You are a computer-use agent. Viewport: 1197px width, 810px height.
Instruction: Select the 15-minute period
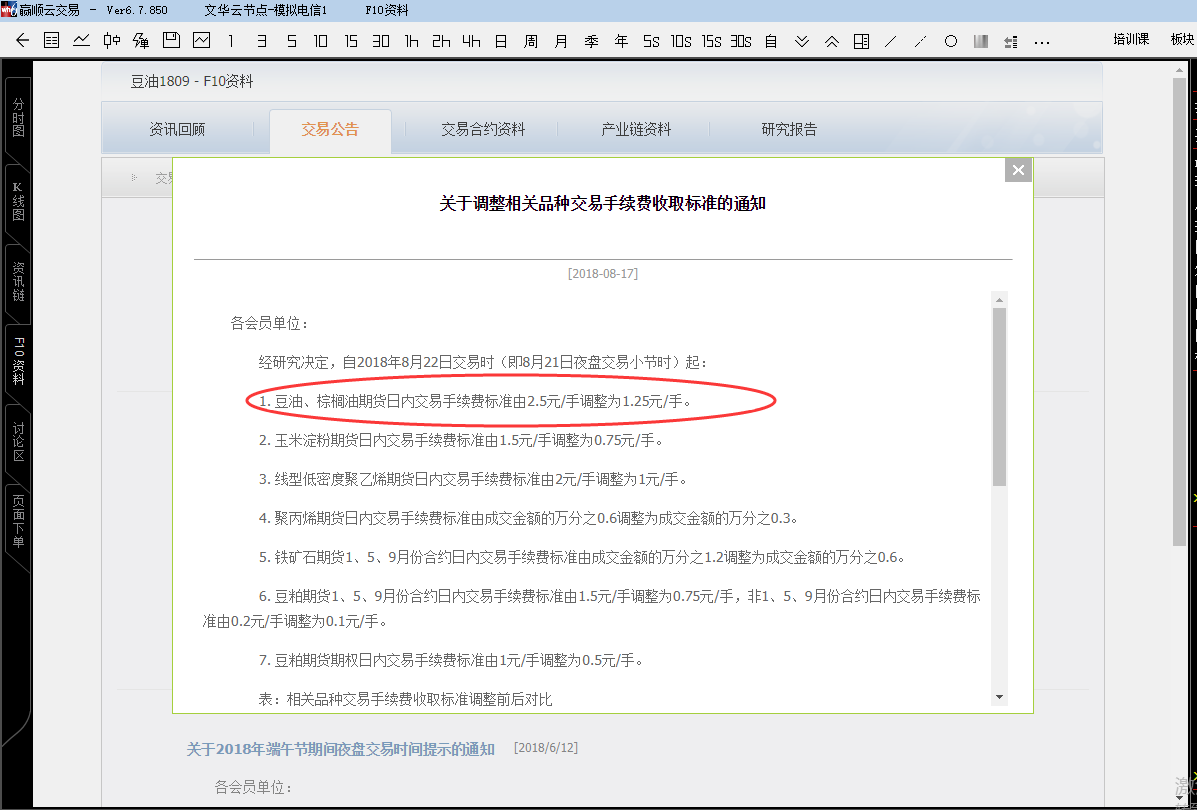pos(351,41)
